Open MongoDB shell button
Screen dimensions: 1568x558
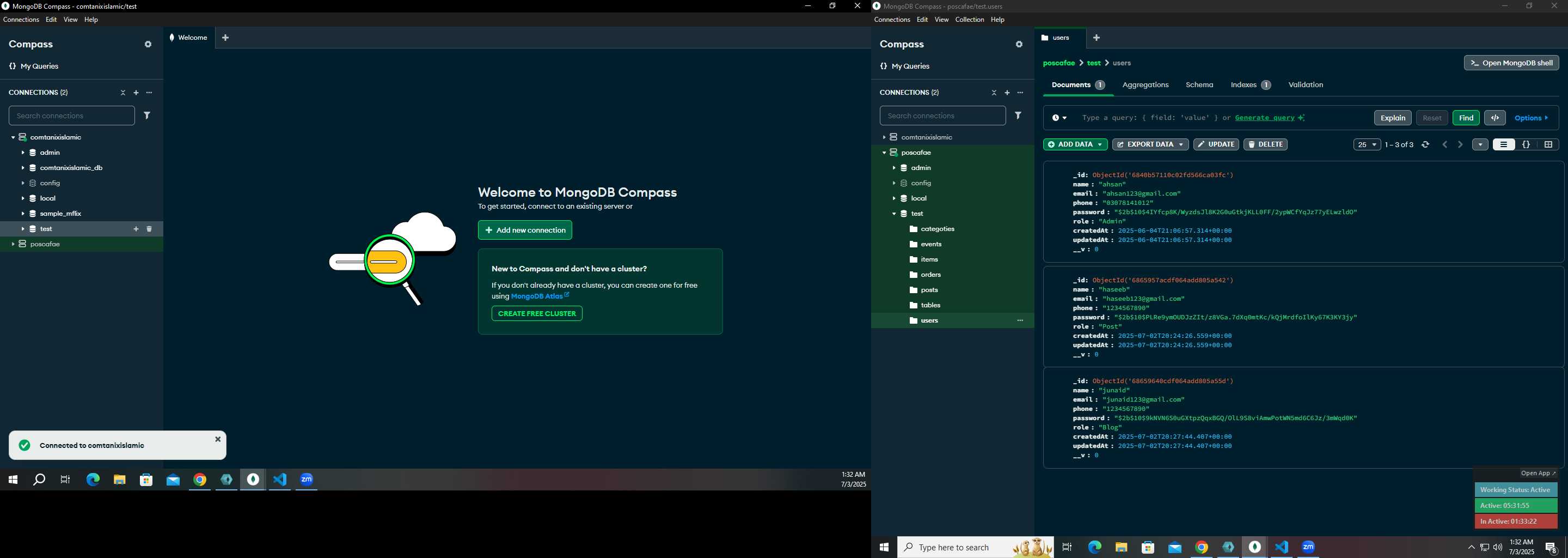click(1511, 63)
